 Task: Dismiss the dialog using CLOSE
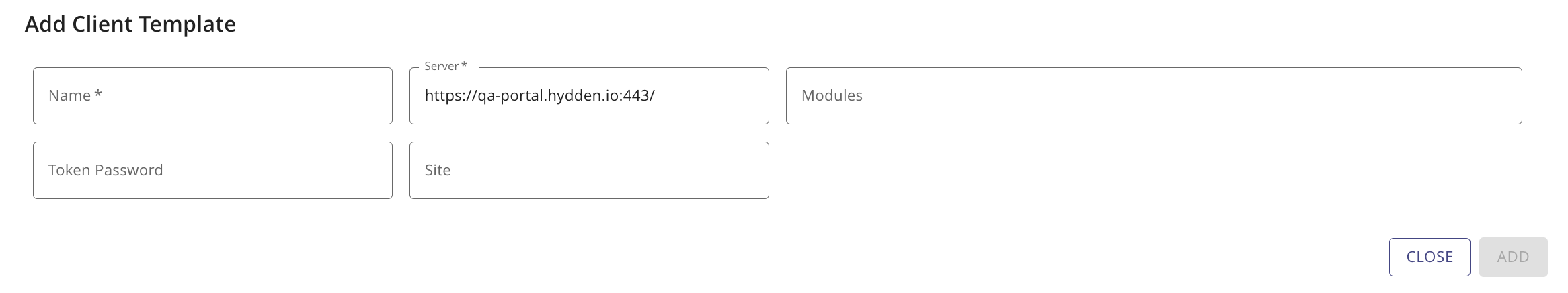(x=1429, y=257)
